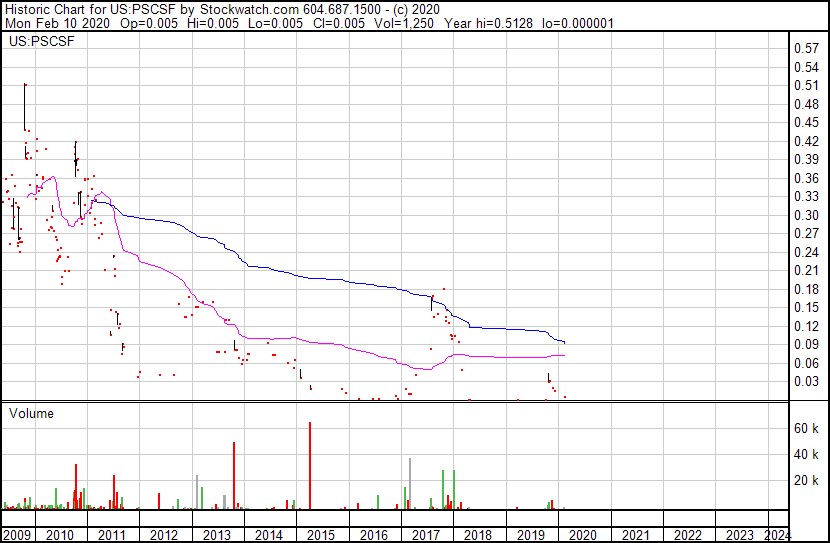Screen dimensions: 830x543
Task: Click the 40 k volume axis value
Action: [x=806, y=454]
